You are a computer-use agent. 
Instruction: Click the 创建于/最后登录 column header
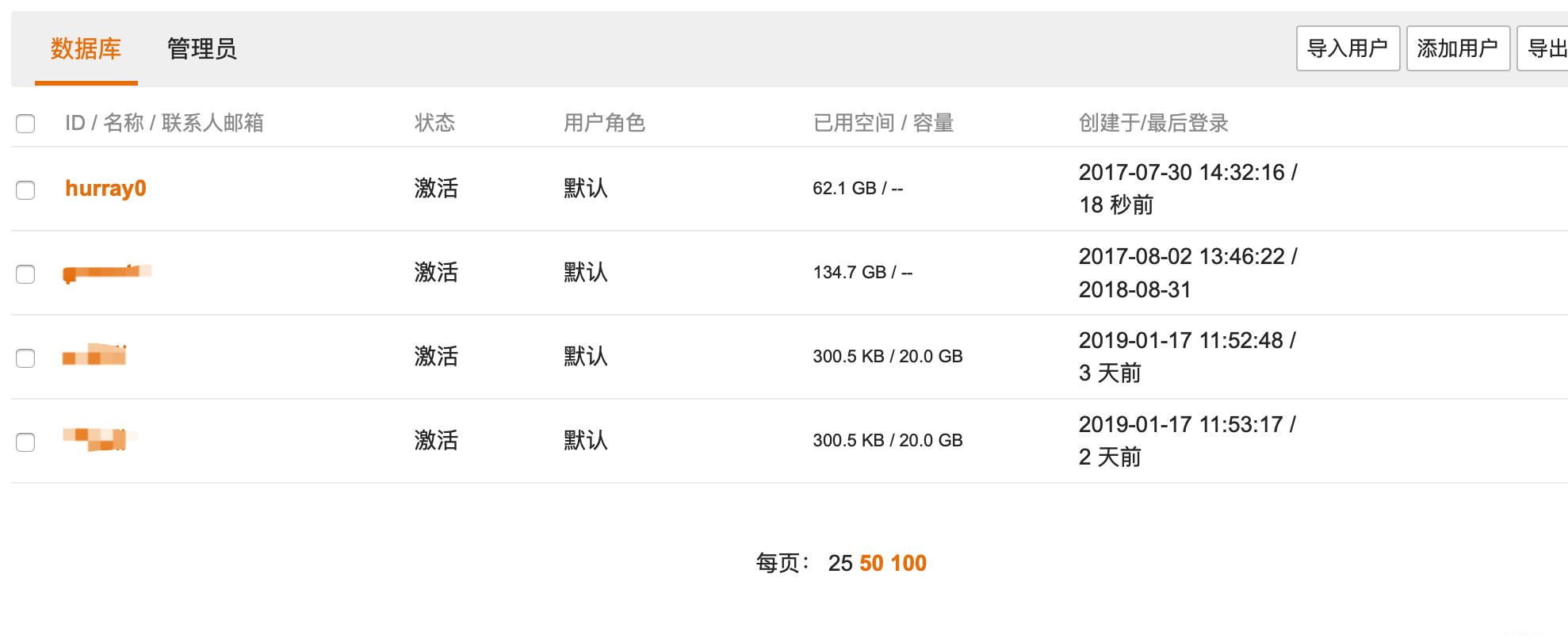[x=1153, y=123]
